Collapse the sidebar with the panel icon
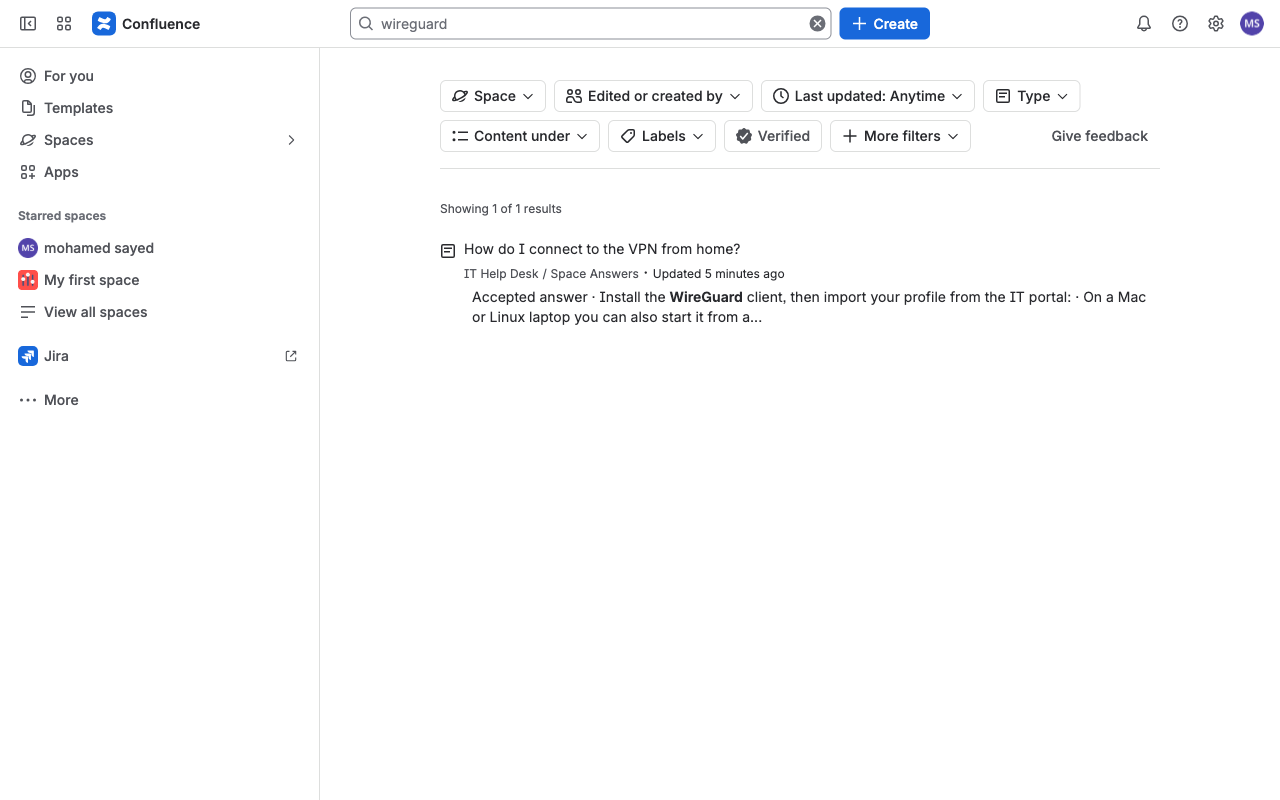The width and height of the screenshot is (1280, 800). pyautogui.click(x=28, y=24)
